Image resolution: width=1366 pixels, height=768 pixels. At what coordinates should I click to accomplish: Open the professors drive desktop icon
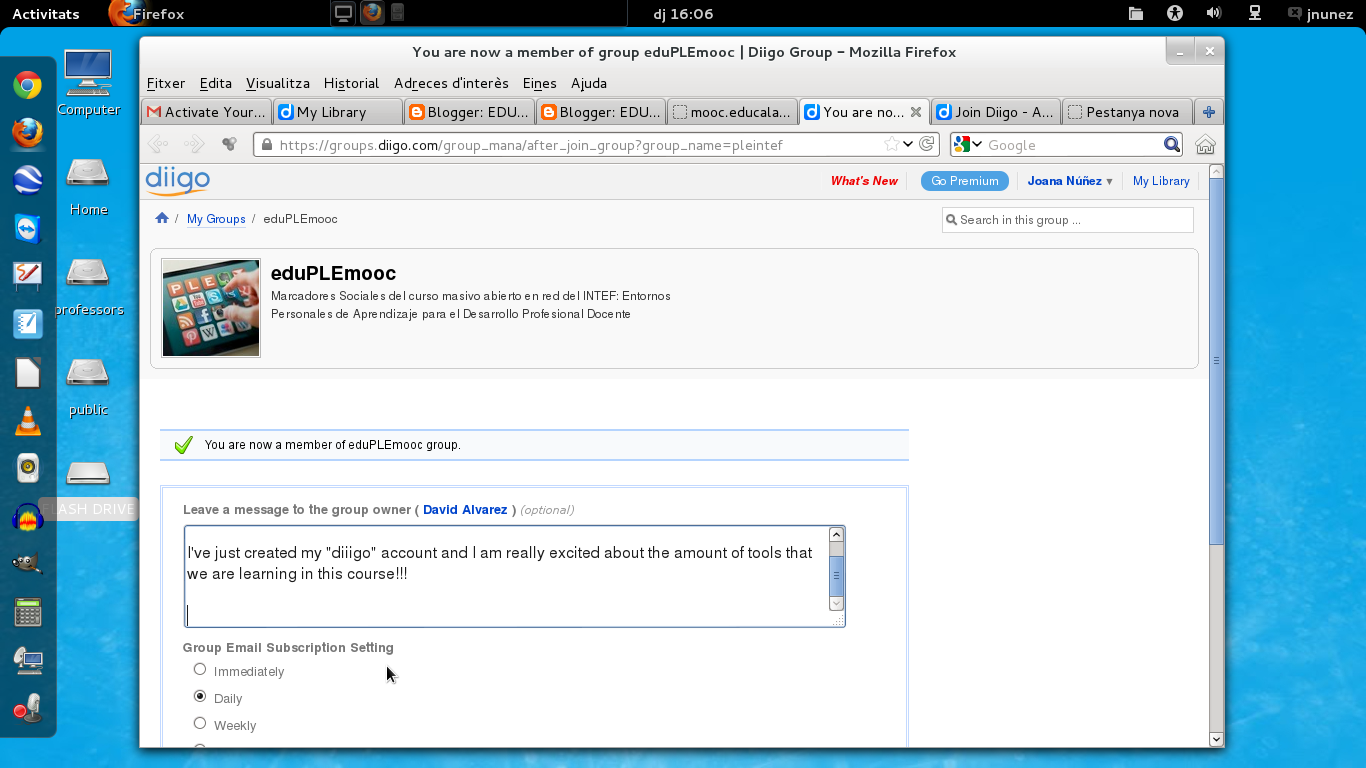pos(88,286)
